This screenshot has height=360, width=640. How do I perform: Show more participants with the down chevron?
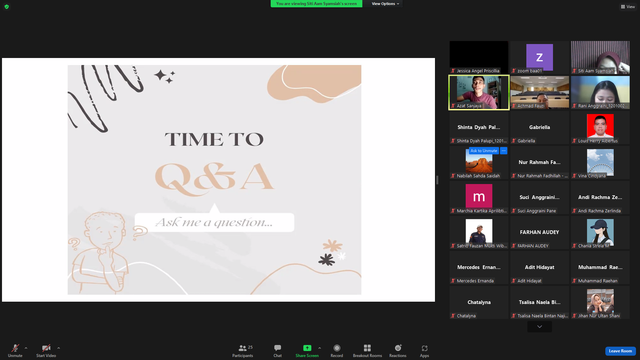point(540,327)
